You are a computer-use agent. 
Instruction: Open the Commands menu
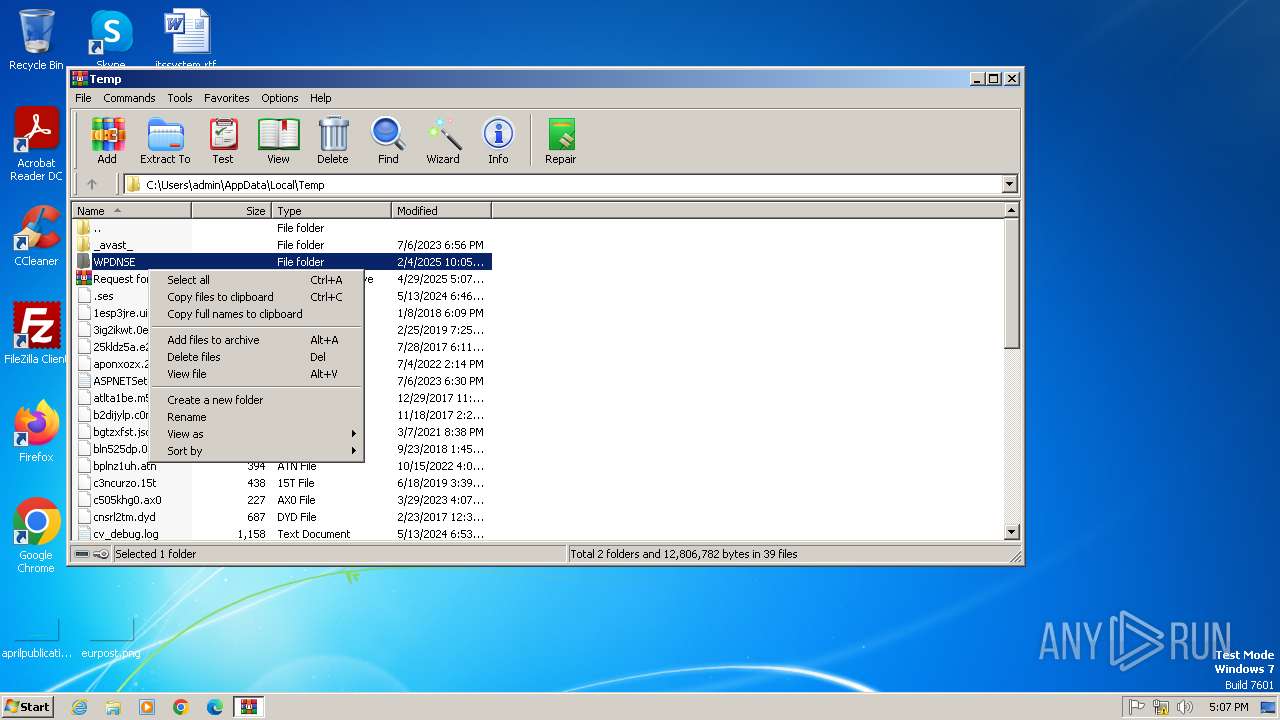click(x=129, y=98)
